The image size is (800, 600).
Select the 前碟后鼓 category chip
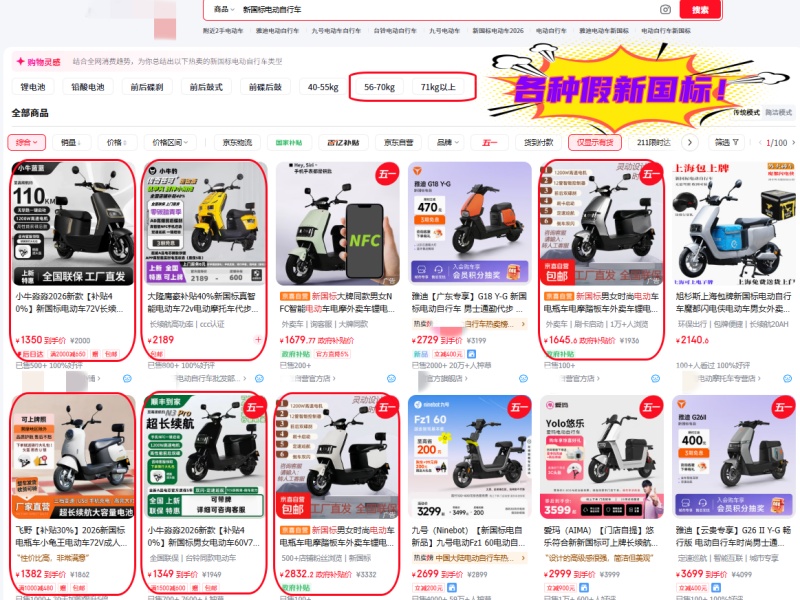tap(265, 87)
